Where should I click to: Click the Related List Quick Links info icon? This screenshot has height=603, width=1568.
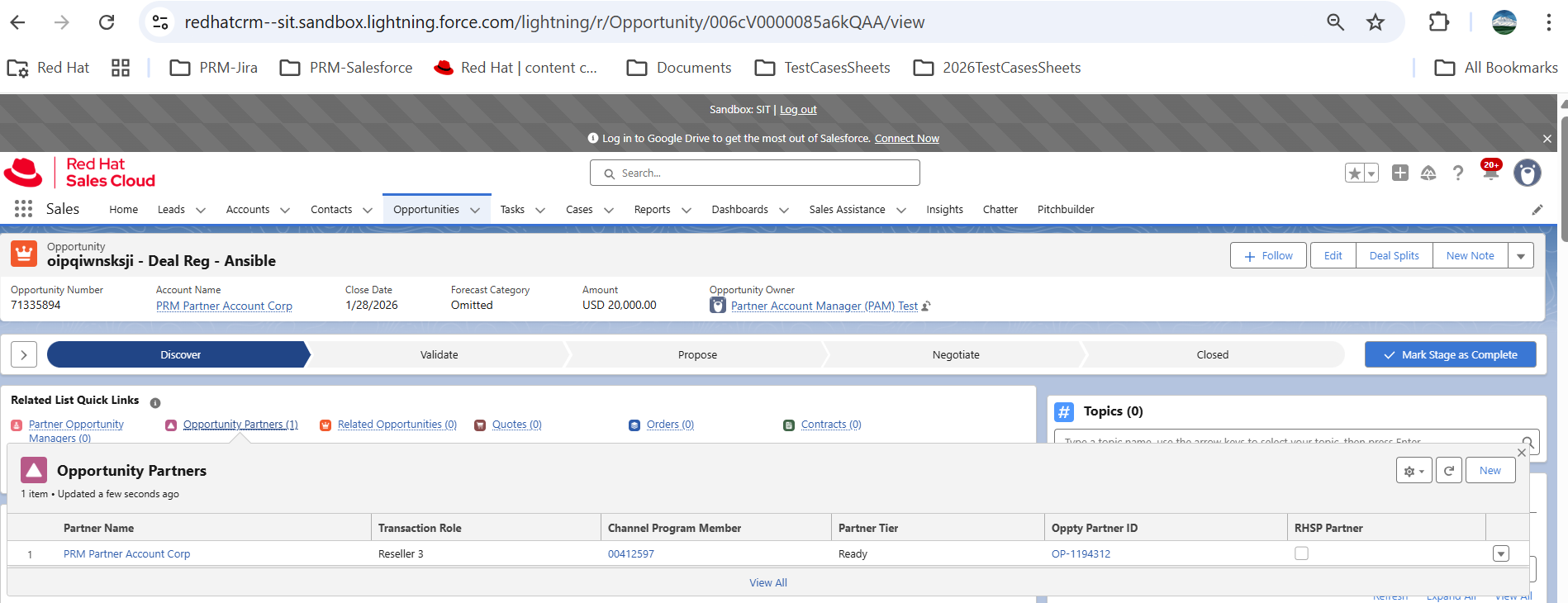tap(155, 402)
